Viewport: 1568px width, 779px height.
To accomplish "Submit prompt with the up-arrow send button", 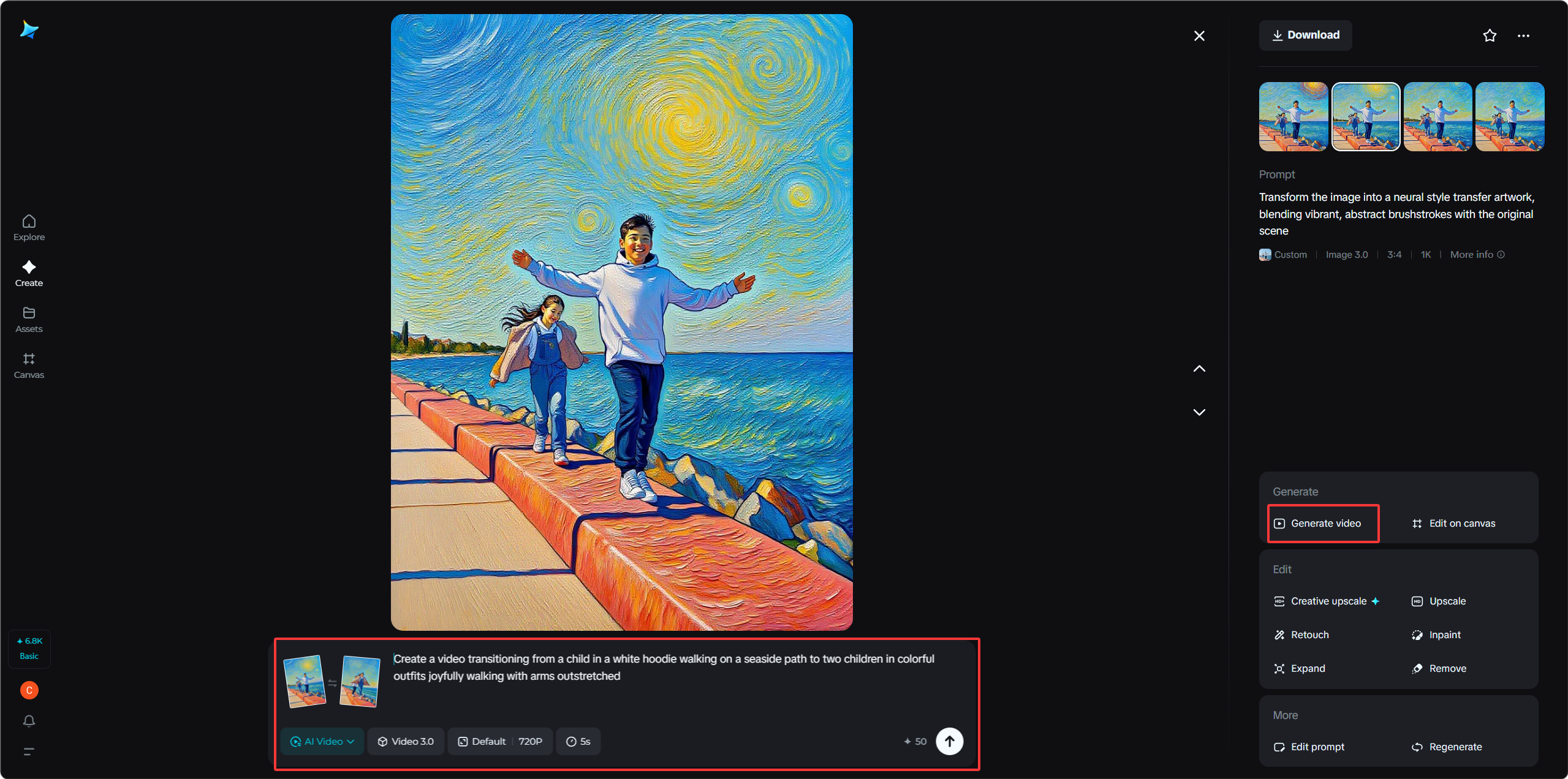I will tap(949, 741).
